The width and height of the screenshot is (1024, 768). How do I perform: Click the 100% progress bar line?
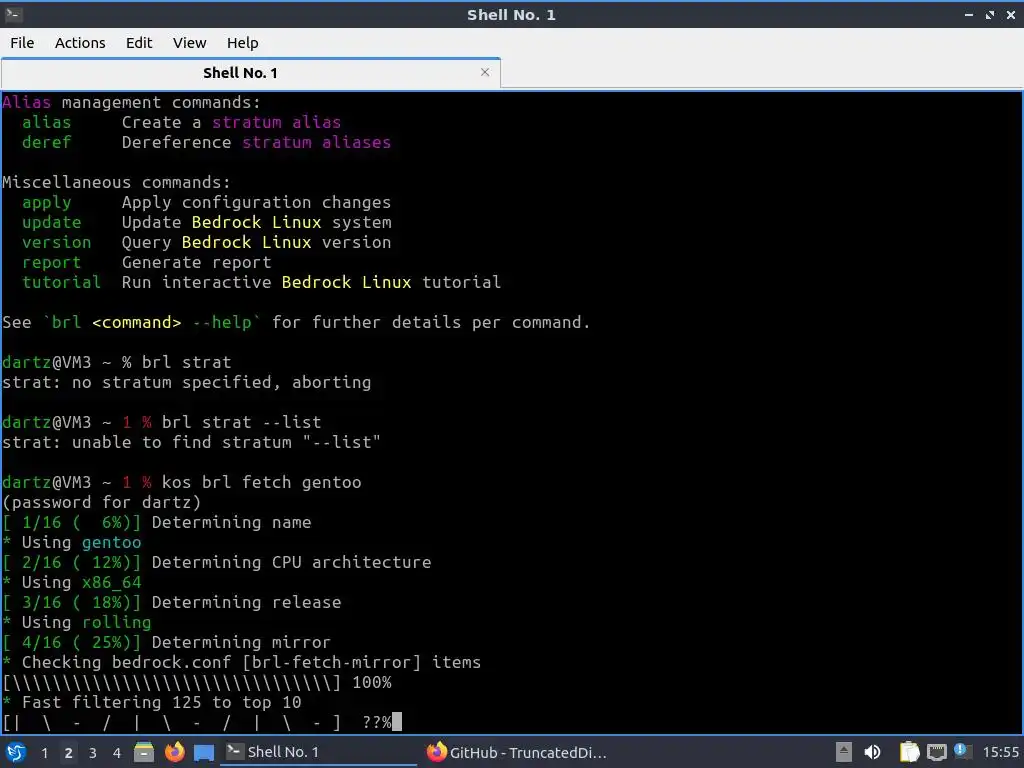pos(197,683)
